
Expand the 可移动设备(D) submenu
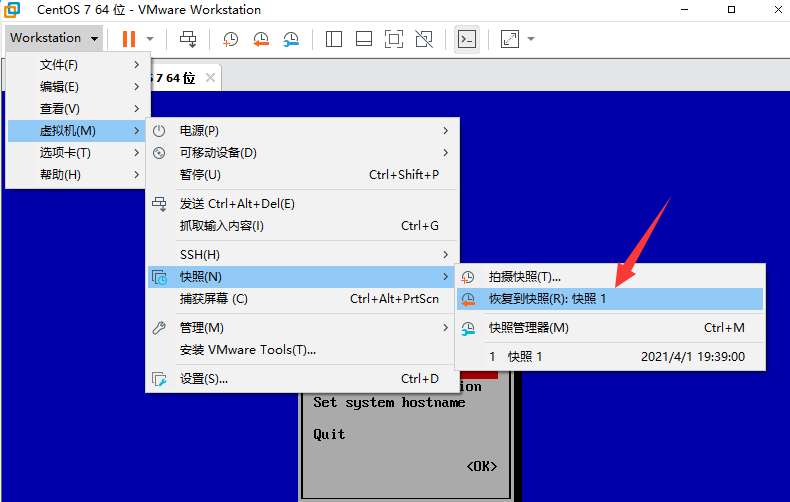pos(302,153)
